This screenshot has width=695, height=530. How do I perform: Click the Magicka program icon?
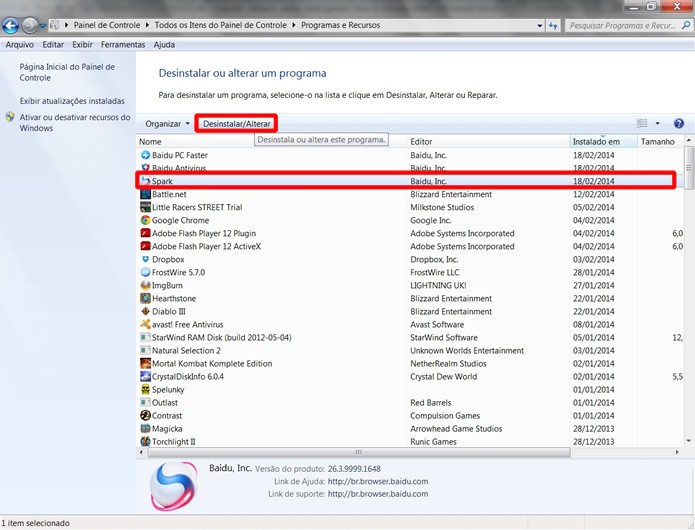pos(145,429)
